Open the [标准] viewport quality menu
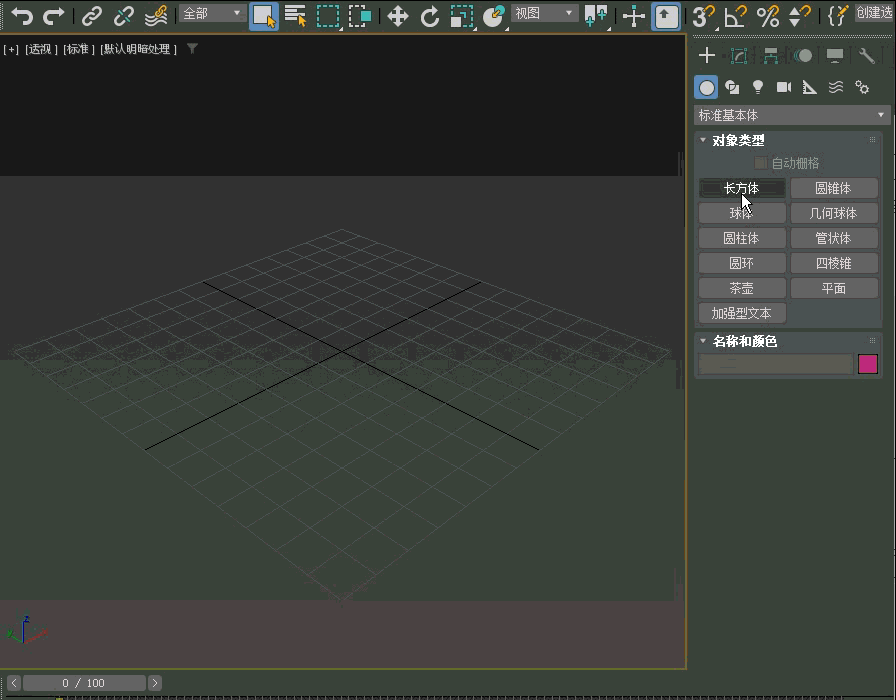 click(x=79, y=50)
